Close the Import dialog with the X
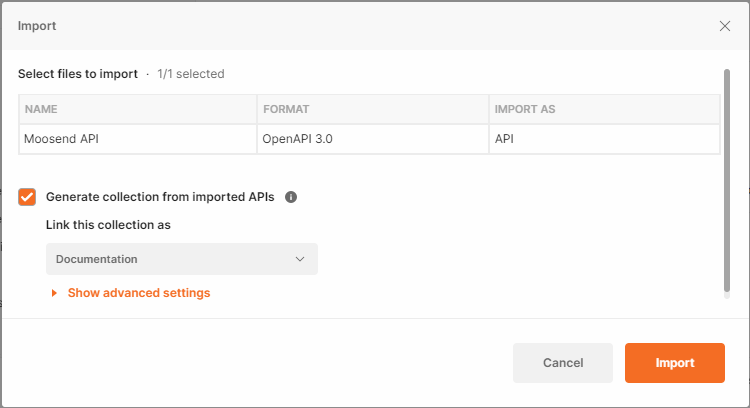Image resolution: width=750 pixels, height=408 pixels. point(725,26)
